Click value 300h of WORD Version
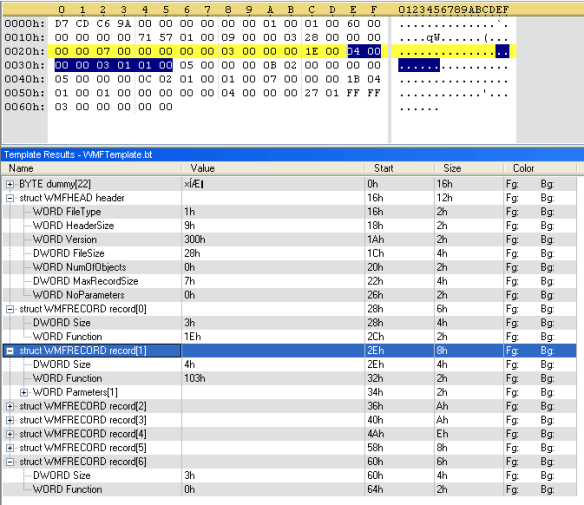The width and height of the screenshot is (584, 505). pyautogui.click(x=195, y=239)
